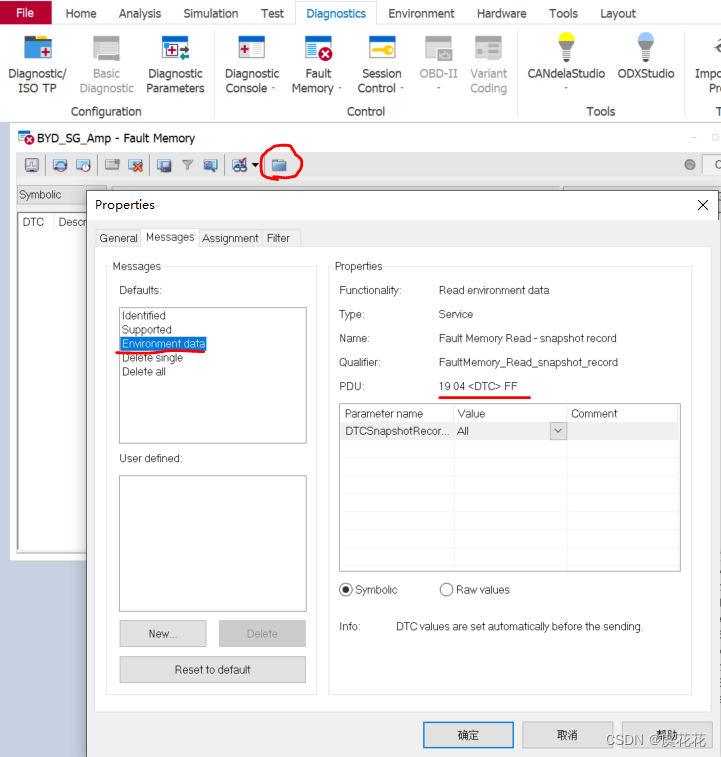Click the New... button
The image size is (721, 757).
(x=163, y=633)
